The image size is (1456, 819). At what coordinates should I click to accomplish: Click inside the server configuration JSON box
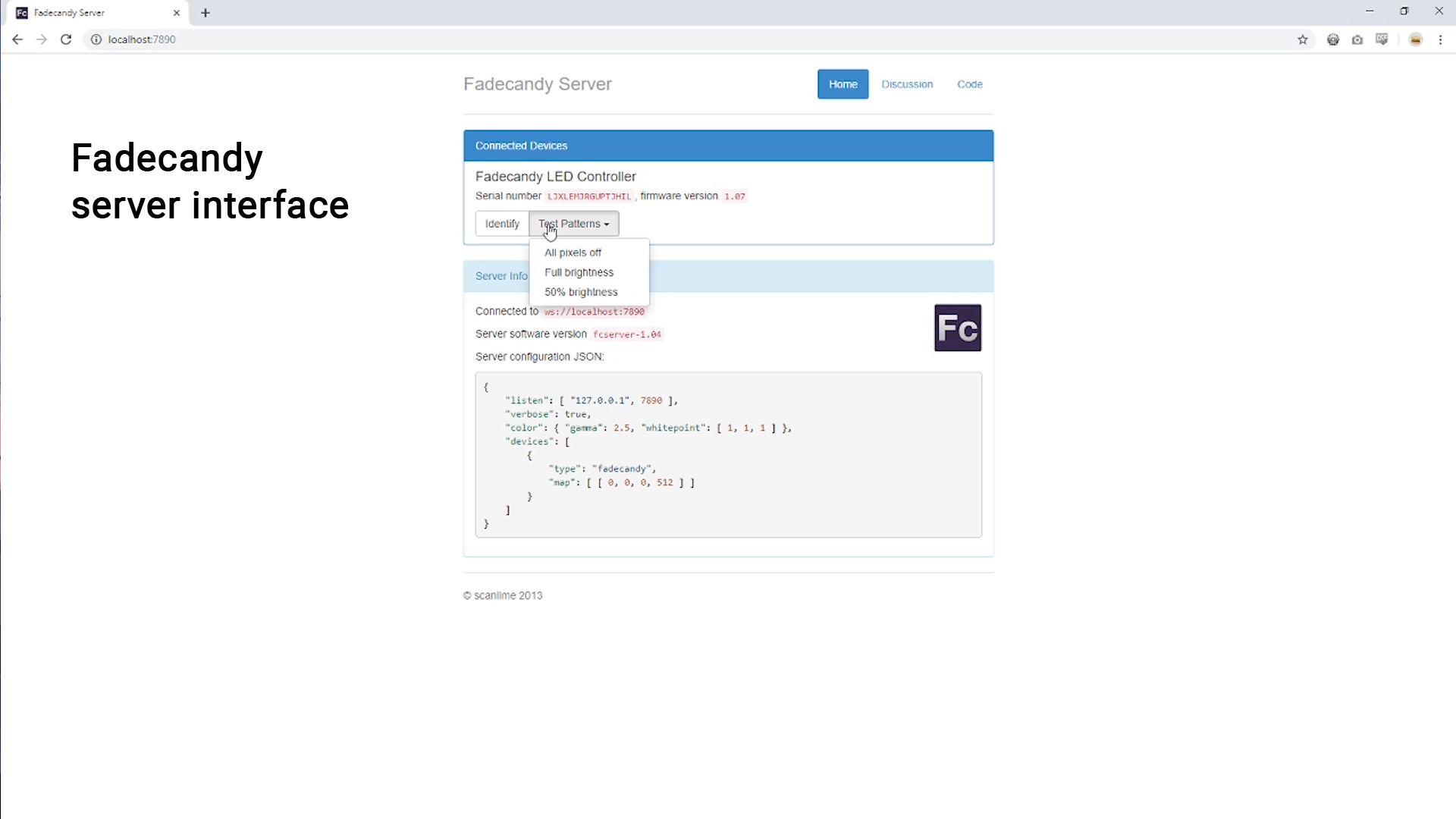[729, 455]
